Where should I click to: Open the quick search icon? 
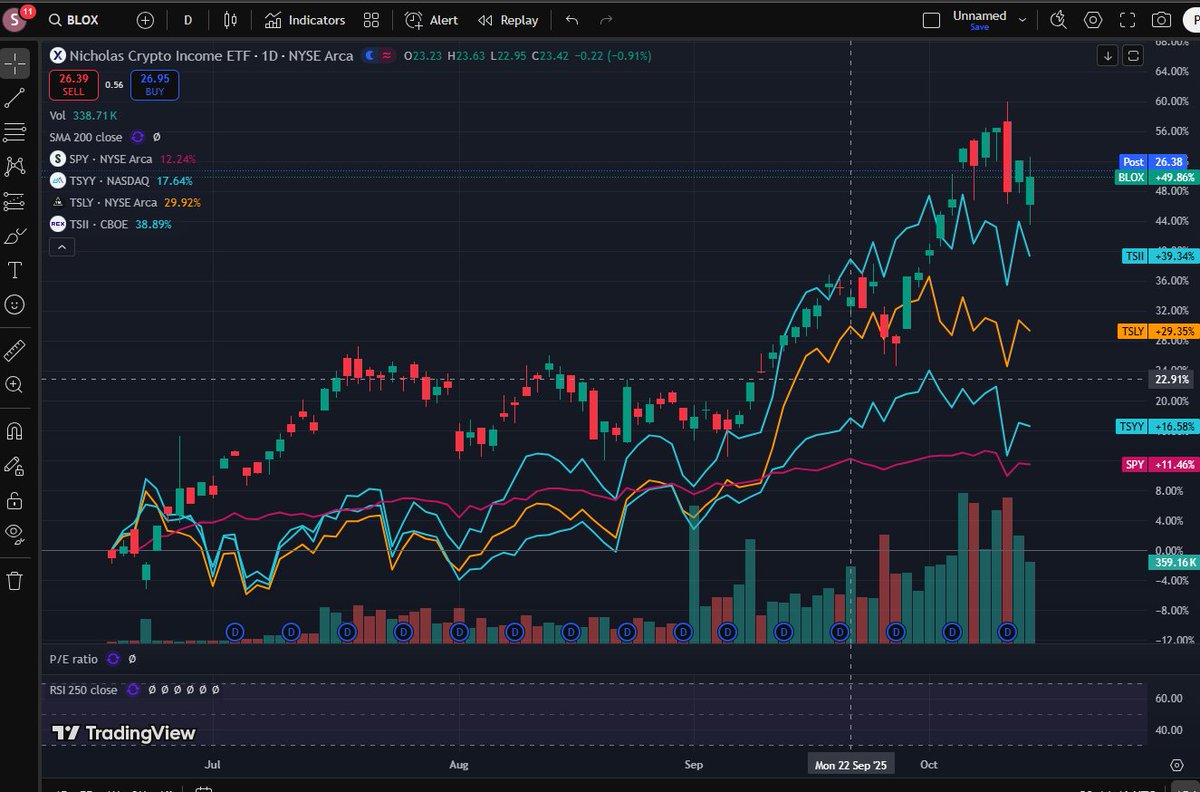pos(1059,20)
